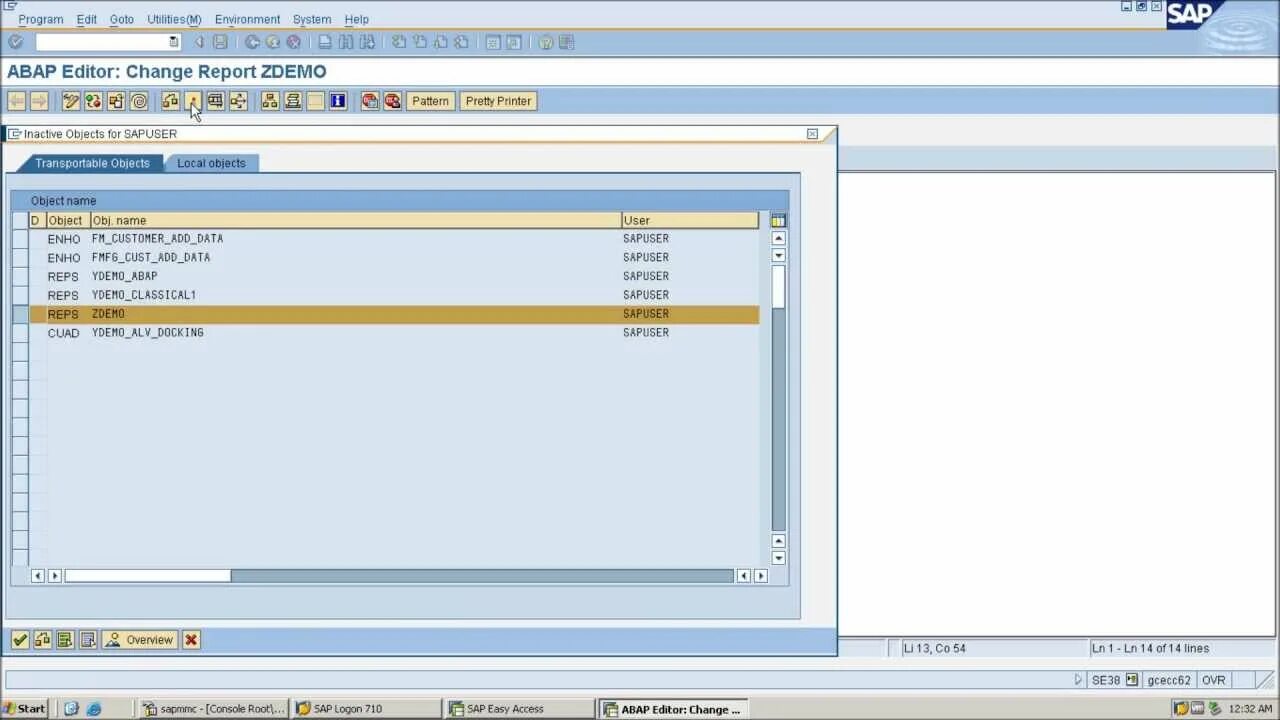
Task: Click the vertical scrollbar thumb in the object list
Action: pyautogui.click(x=778, y=286)
